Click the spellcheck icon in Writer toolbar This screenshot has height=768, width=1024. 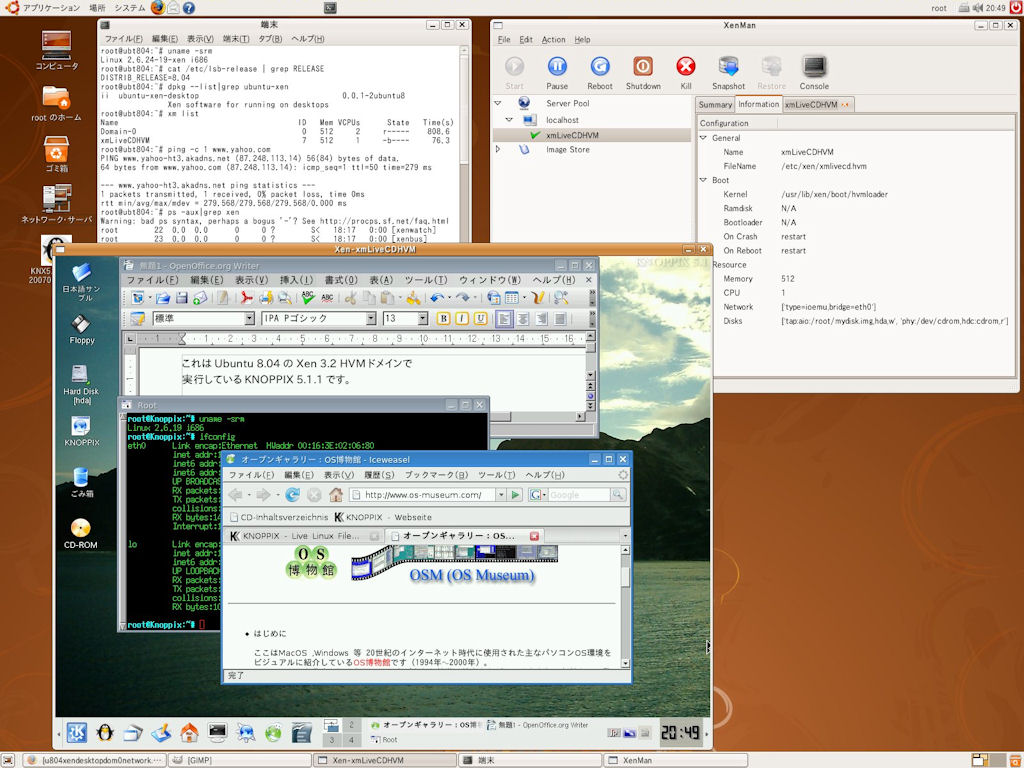pyautogui.click(x=308, y=298)
